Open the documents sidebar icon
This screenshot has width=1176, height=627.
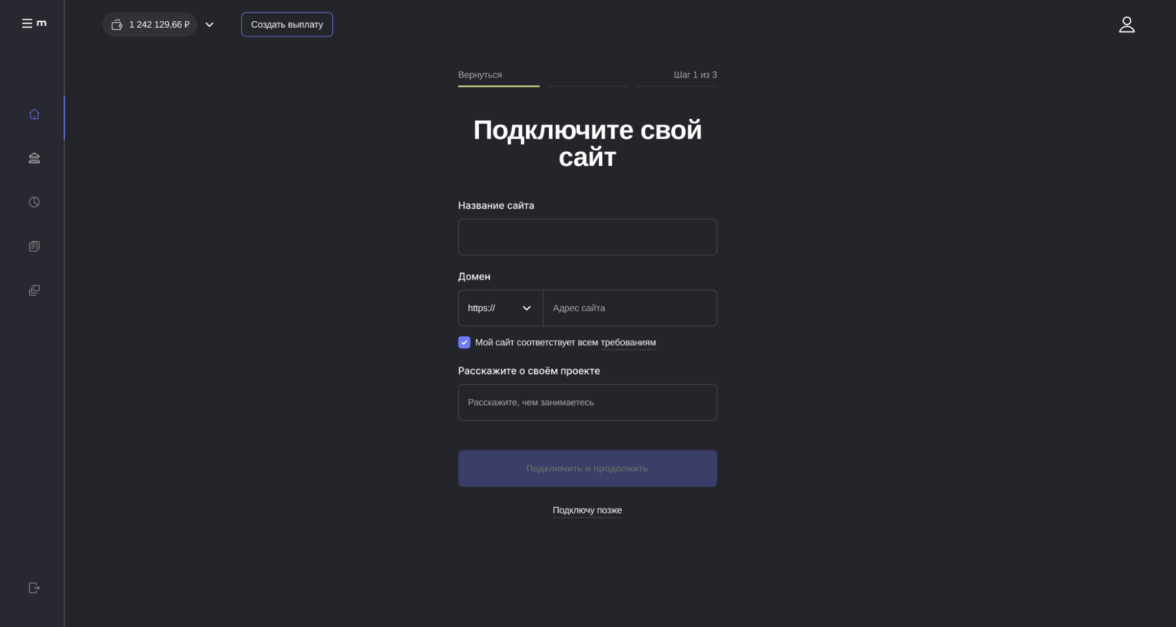34,246
